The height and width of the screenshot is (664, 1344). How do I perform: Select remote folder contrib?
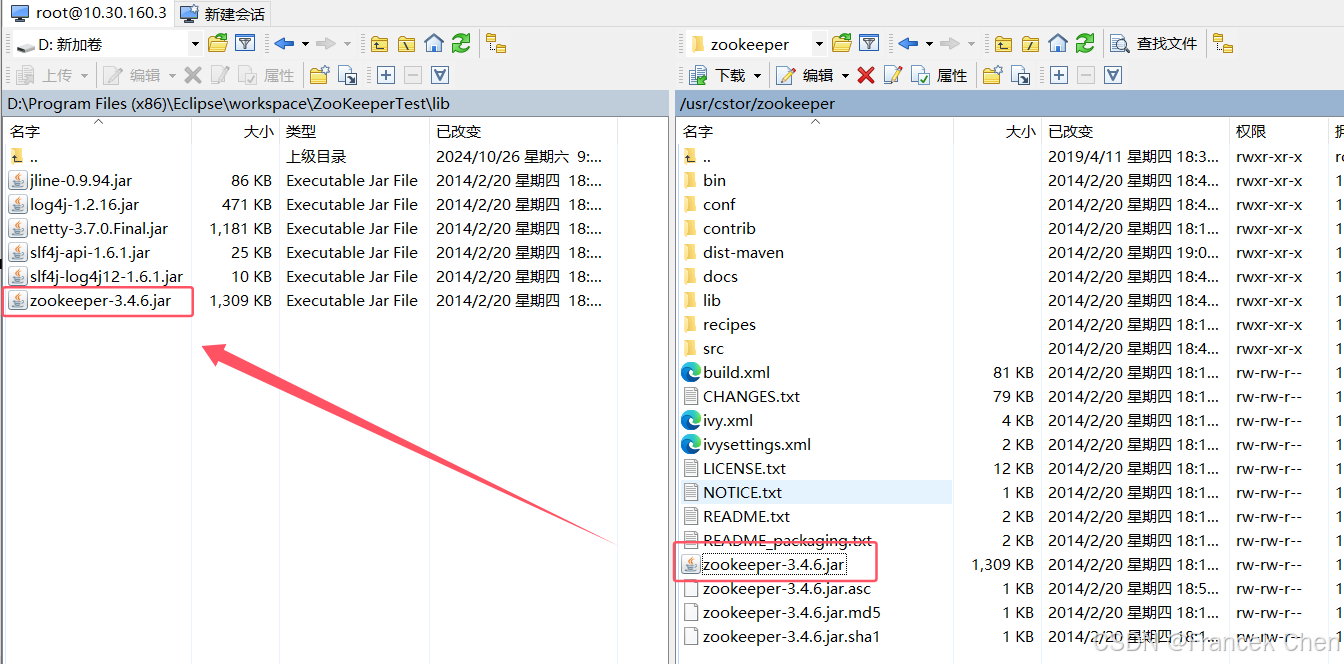pos(729,229)
